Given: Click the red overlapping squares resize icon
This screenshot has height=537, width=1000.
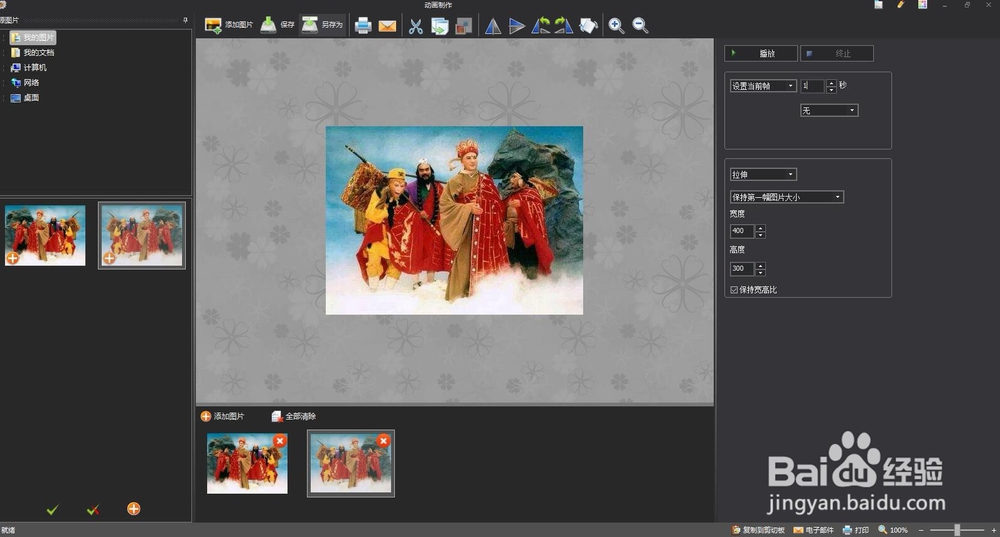Looking at the screenshot, I should [x=464, y=26].
